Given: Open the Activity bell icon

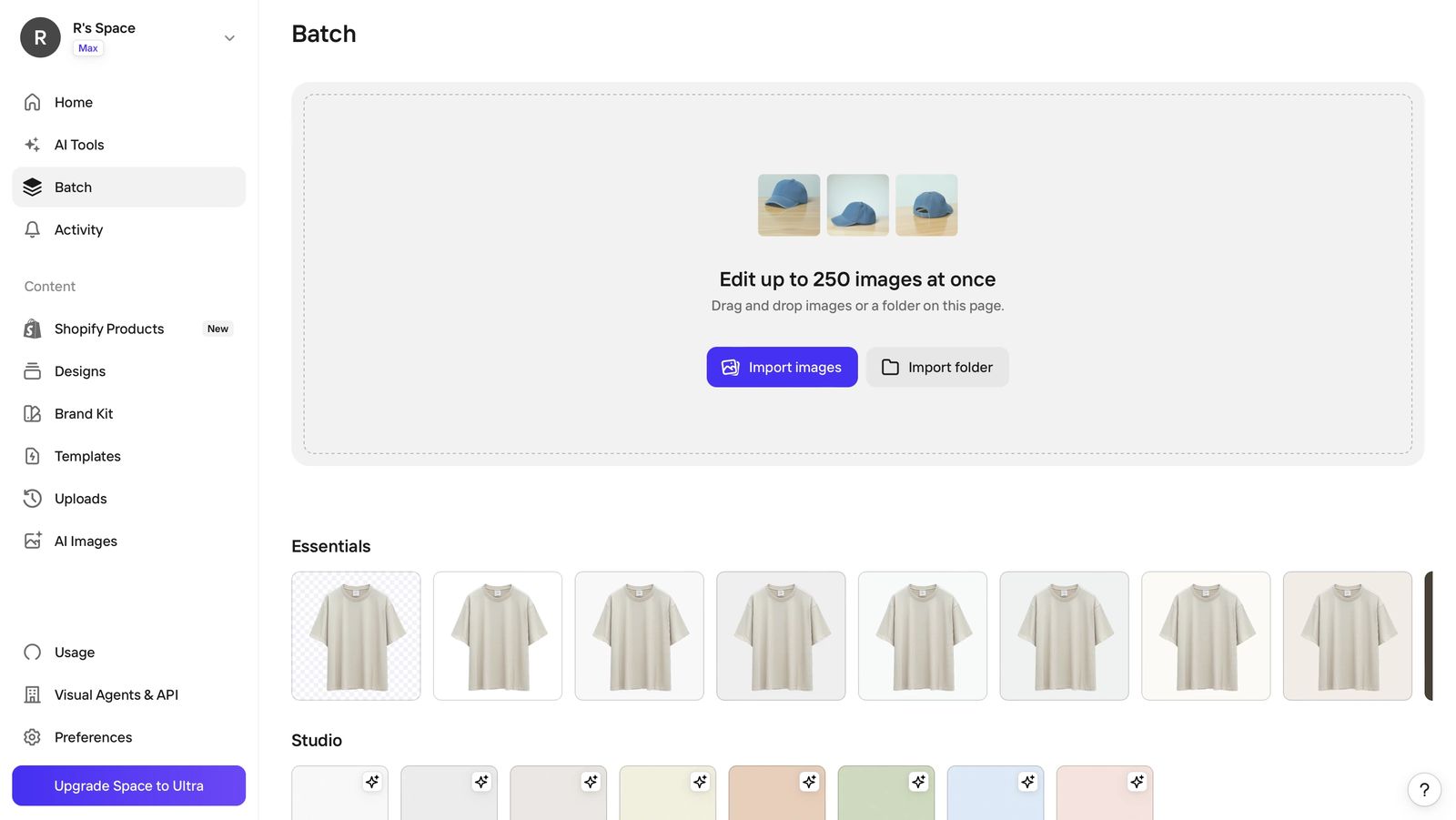Looking at the screenshot, I should coord(33,229).
